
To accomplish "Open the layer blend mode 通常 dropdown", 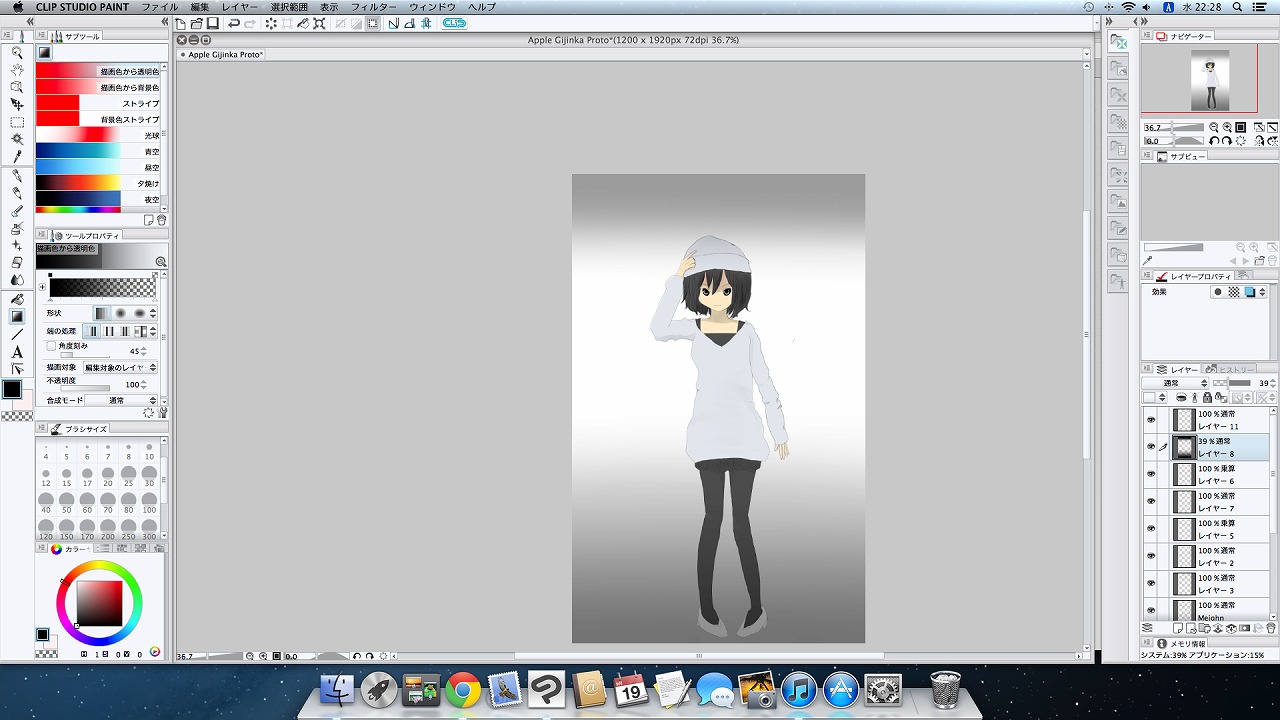I will pyautogui.click(x=1177, y=383).
